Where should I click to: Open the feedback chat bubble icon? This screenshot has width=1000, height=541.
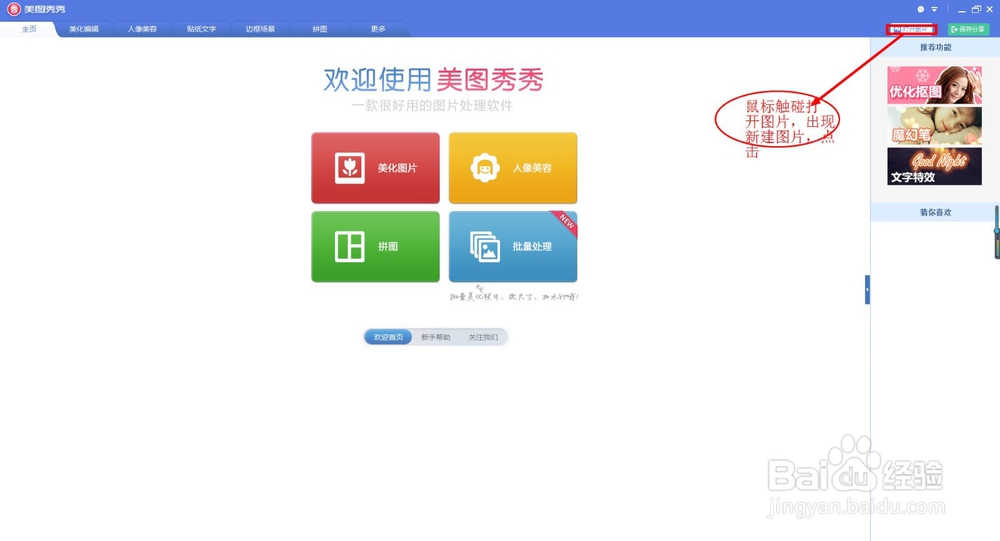pos(920,10)
